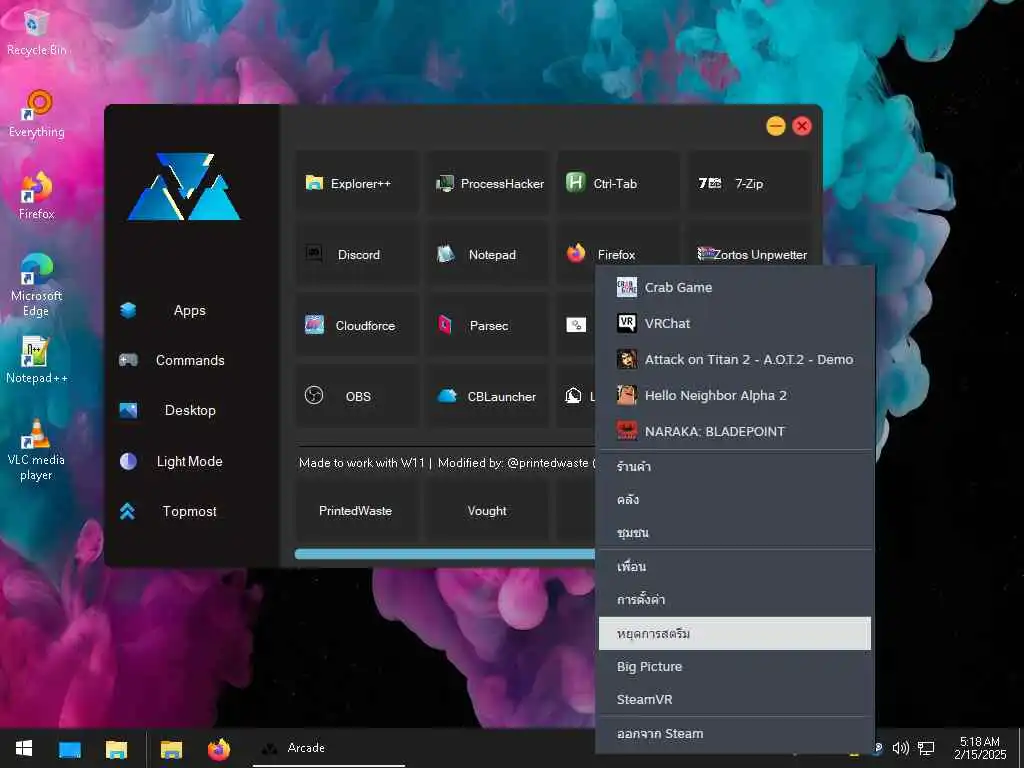Open Notepad tile in Arcade
The height and width of the screenshot is (768, 1024).
tap(488, 255)
